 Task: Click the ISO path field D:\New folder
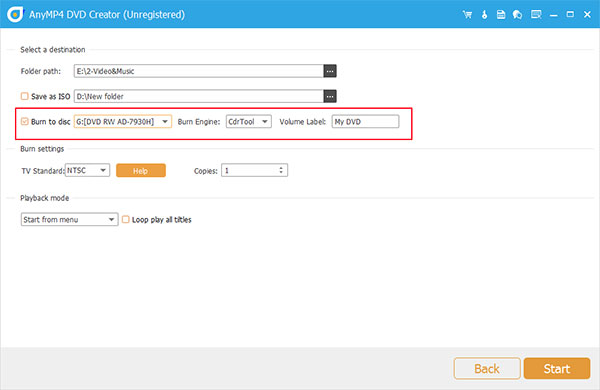coord(199,96)
